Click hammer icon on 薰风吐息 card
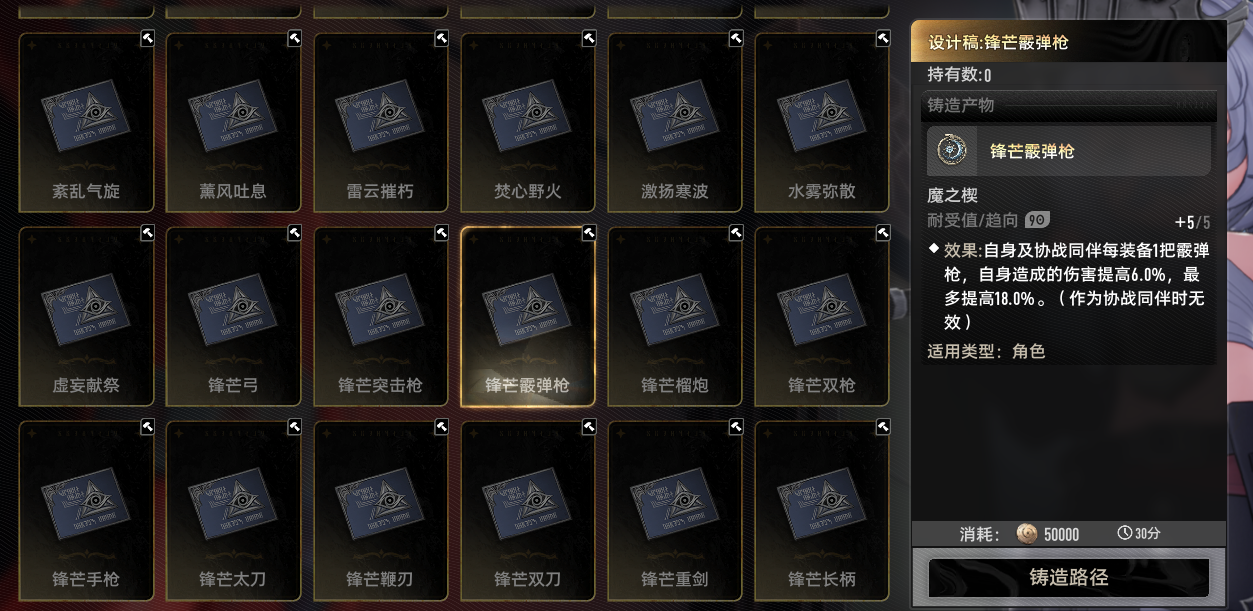Viewport: 1253px width, 611px height. point(294,38)
